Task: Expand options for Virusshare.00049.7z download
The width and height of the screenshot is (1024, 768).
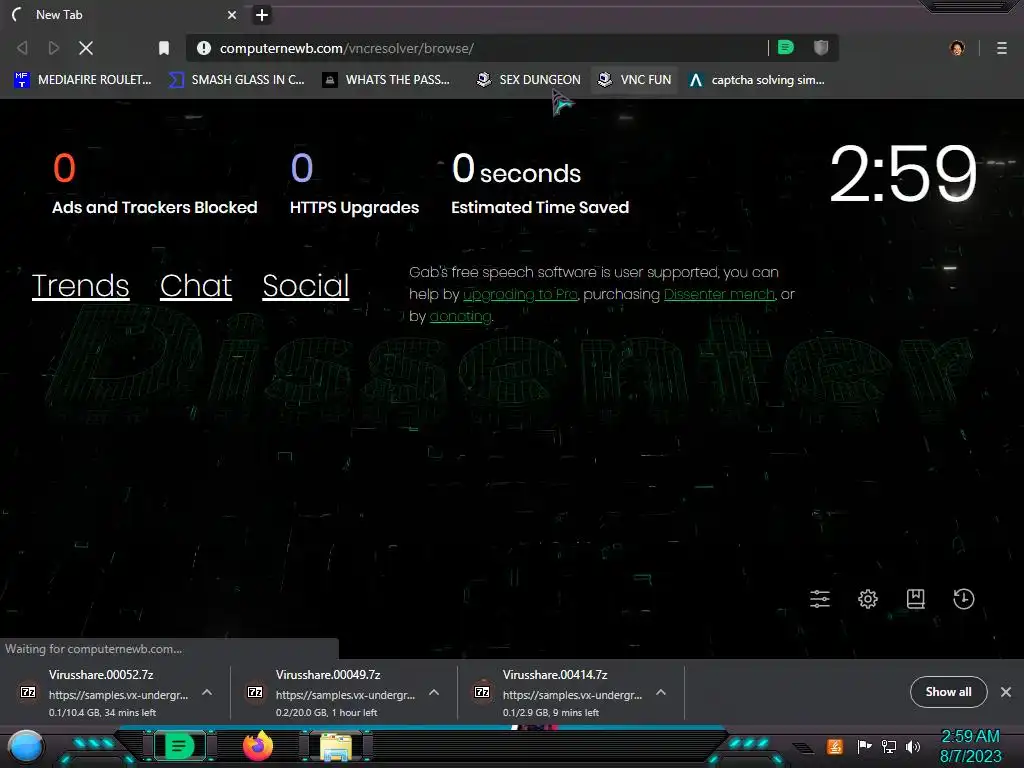Action: point(434,692)
